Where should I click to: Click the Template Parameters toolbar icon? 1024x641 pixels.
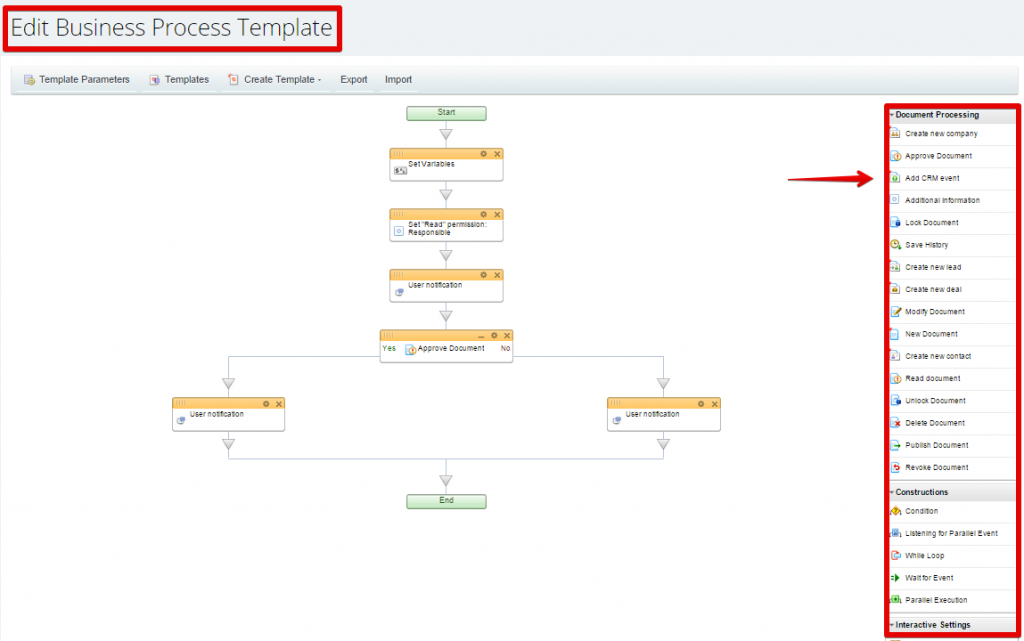pyautogui.click(x=29, y=80)
